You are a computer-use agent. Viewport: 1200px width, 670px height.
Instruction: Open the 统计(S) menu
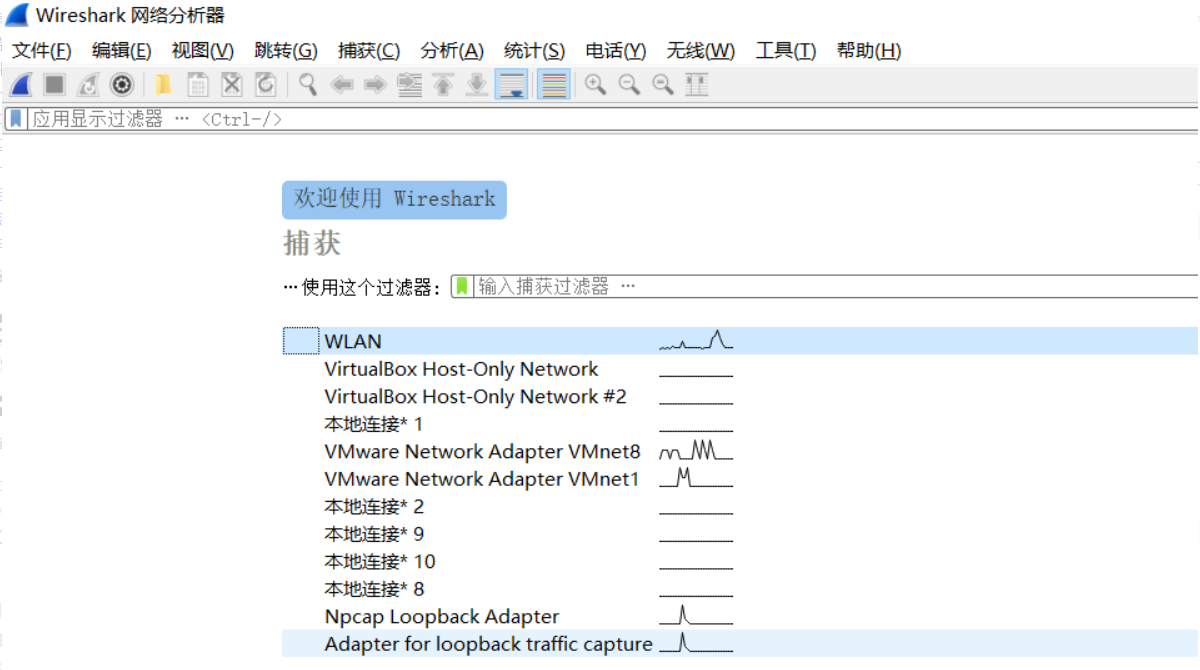coord(534,51)
